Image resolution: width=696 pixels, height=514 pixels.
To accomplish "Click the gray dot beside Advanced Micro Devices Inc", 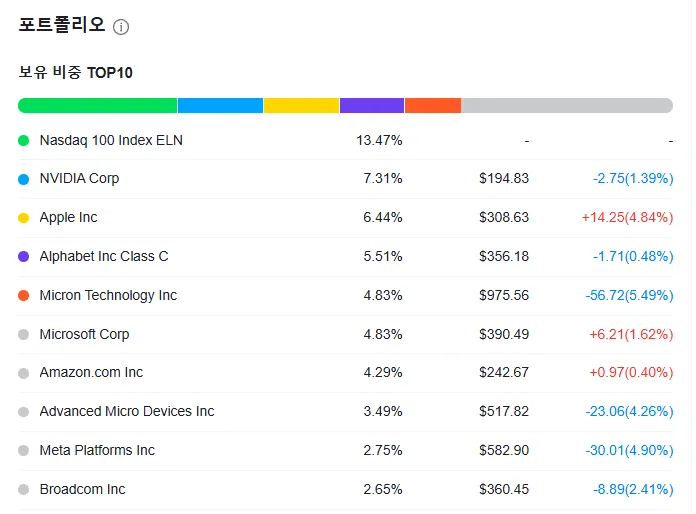I will (x=24, y=412).
